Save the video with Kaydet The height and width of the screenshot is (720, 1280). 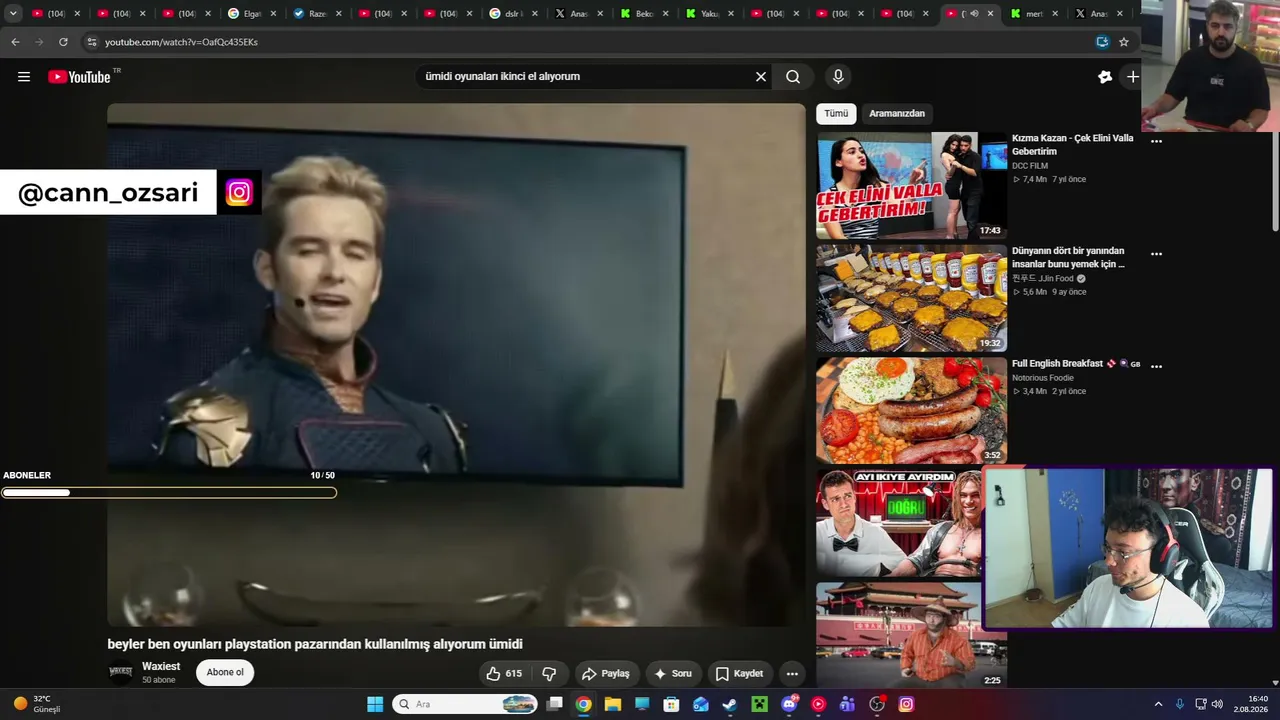(740, 674)
